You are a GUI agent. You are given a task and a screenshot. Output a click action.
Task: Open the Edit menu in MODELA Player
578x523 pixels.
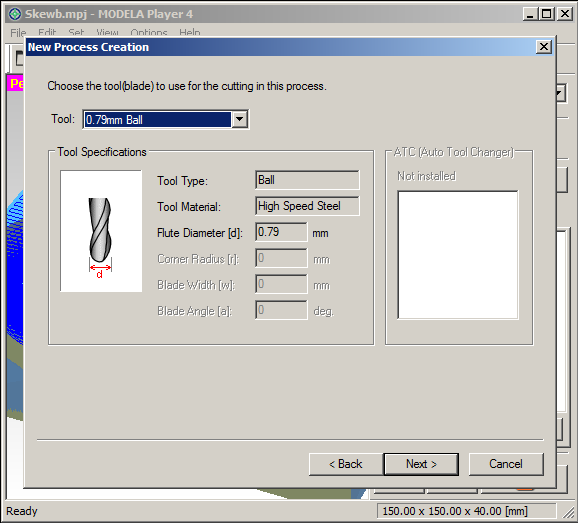click(x=47, y=32)
